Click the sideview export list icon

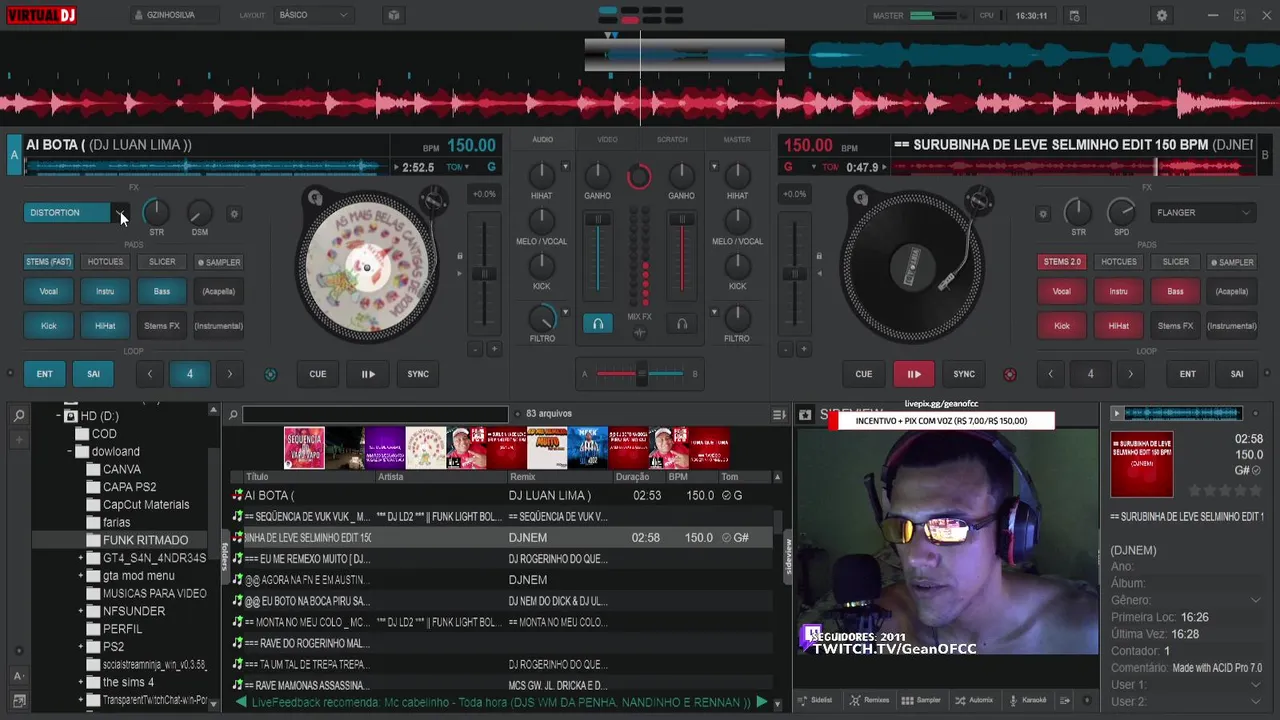click(x=1065, y=700)
